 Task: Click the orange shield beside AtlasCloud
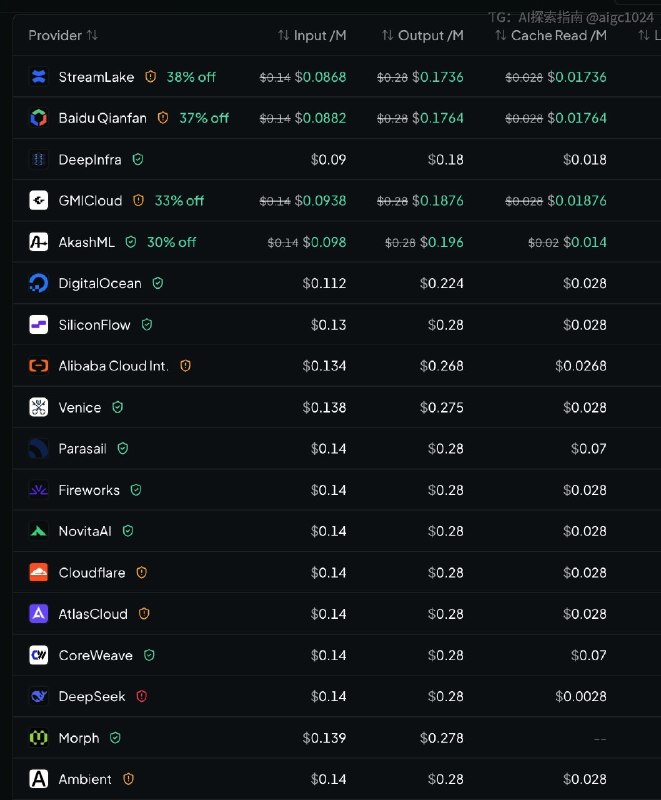[144, 613]
